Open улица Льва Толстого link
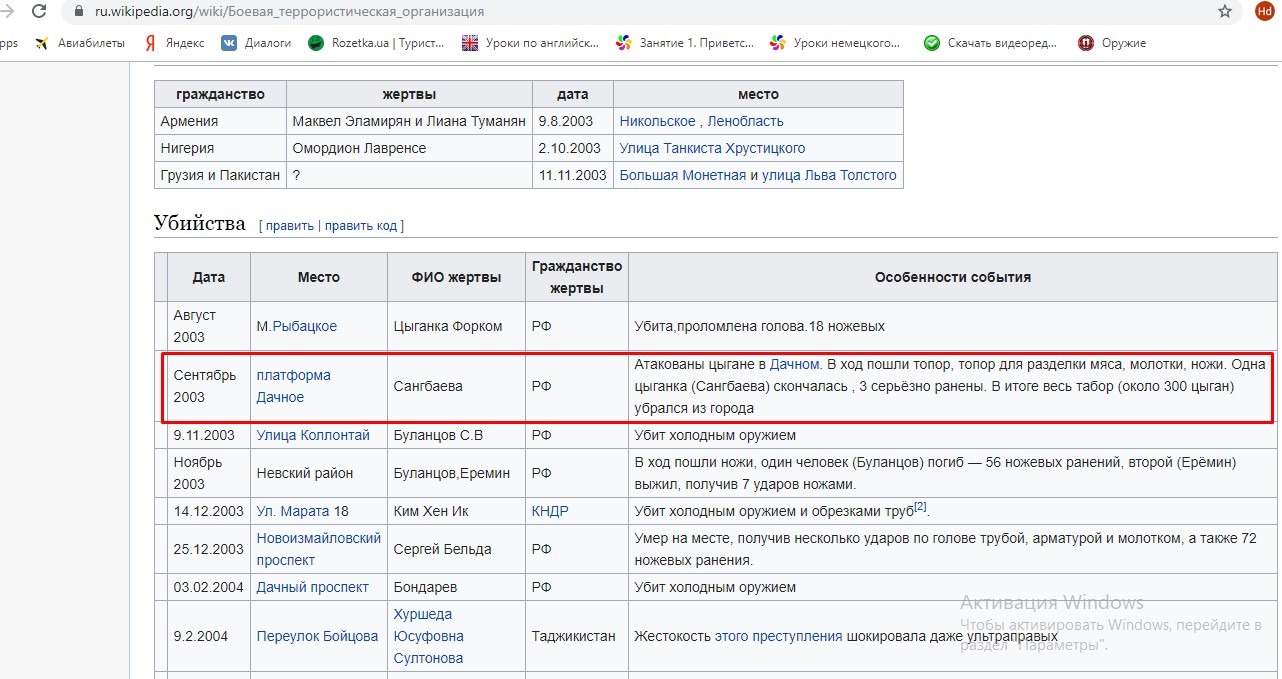Image resolution: width=1282 pixels, height=679 pixels. click(x=829, y=175)
